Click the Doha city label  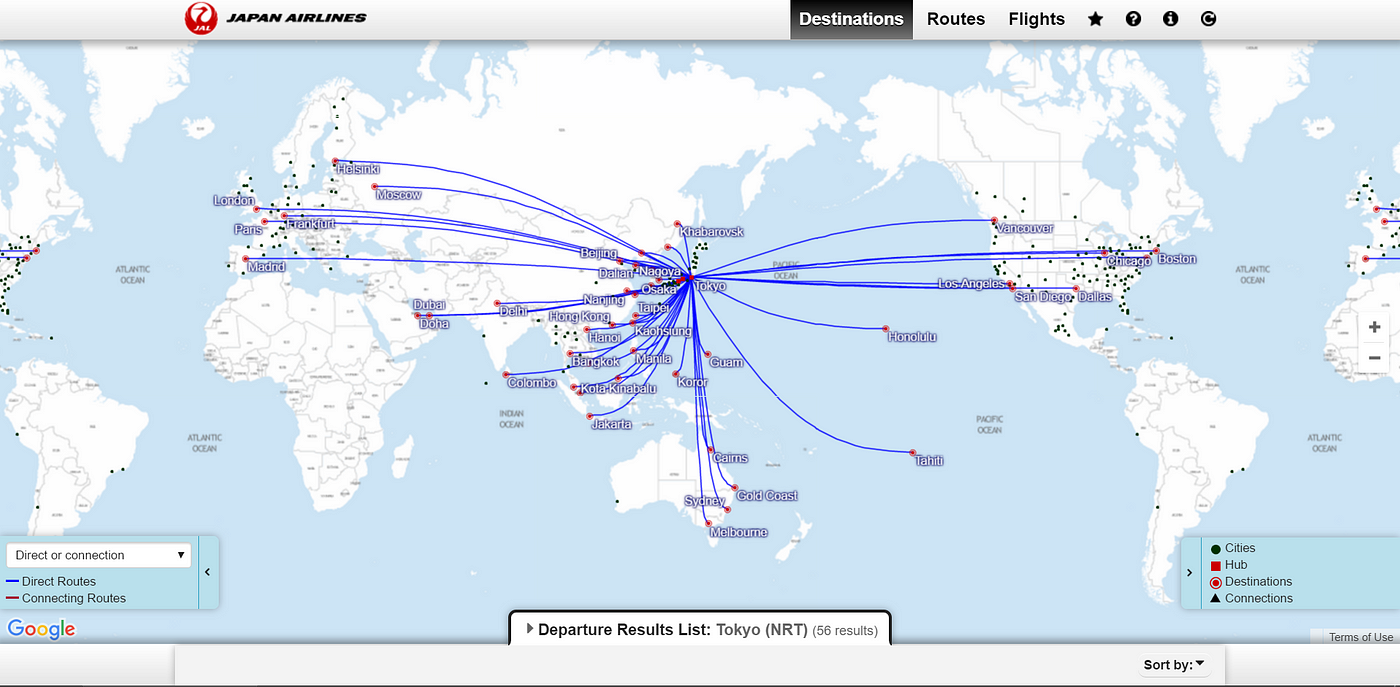point(434,324)
